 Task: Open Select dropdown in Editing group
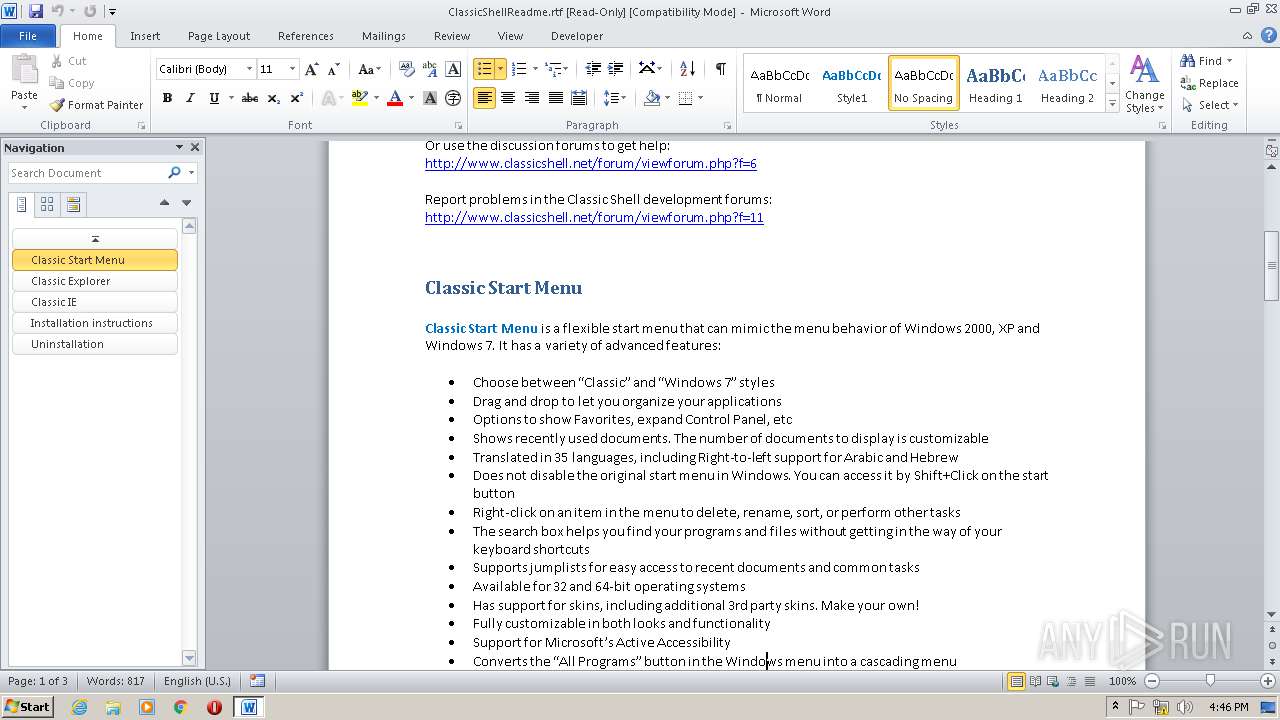click(x=1209, y=105)
